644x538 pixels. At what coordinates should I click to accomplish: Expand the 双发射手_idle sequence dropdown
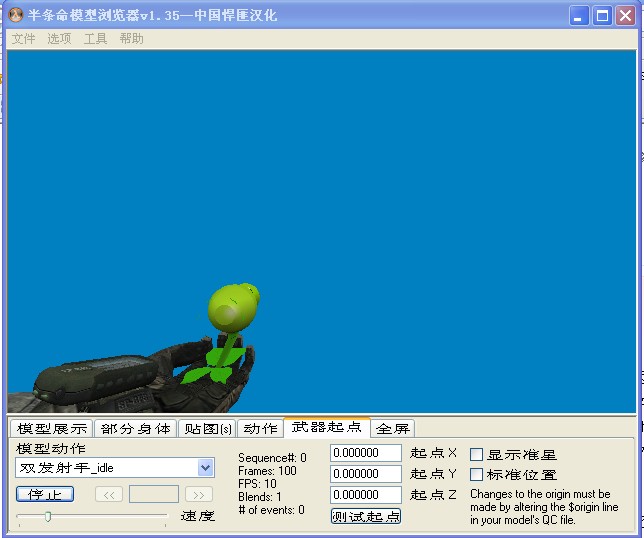coord(205,468)
